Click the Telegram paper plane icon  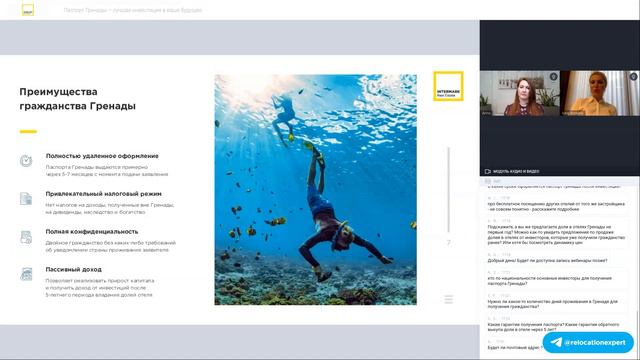coord(556,342)
